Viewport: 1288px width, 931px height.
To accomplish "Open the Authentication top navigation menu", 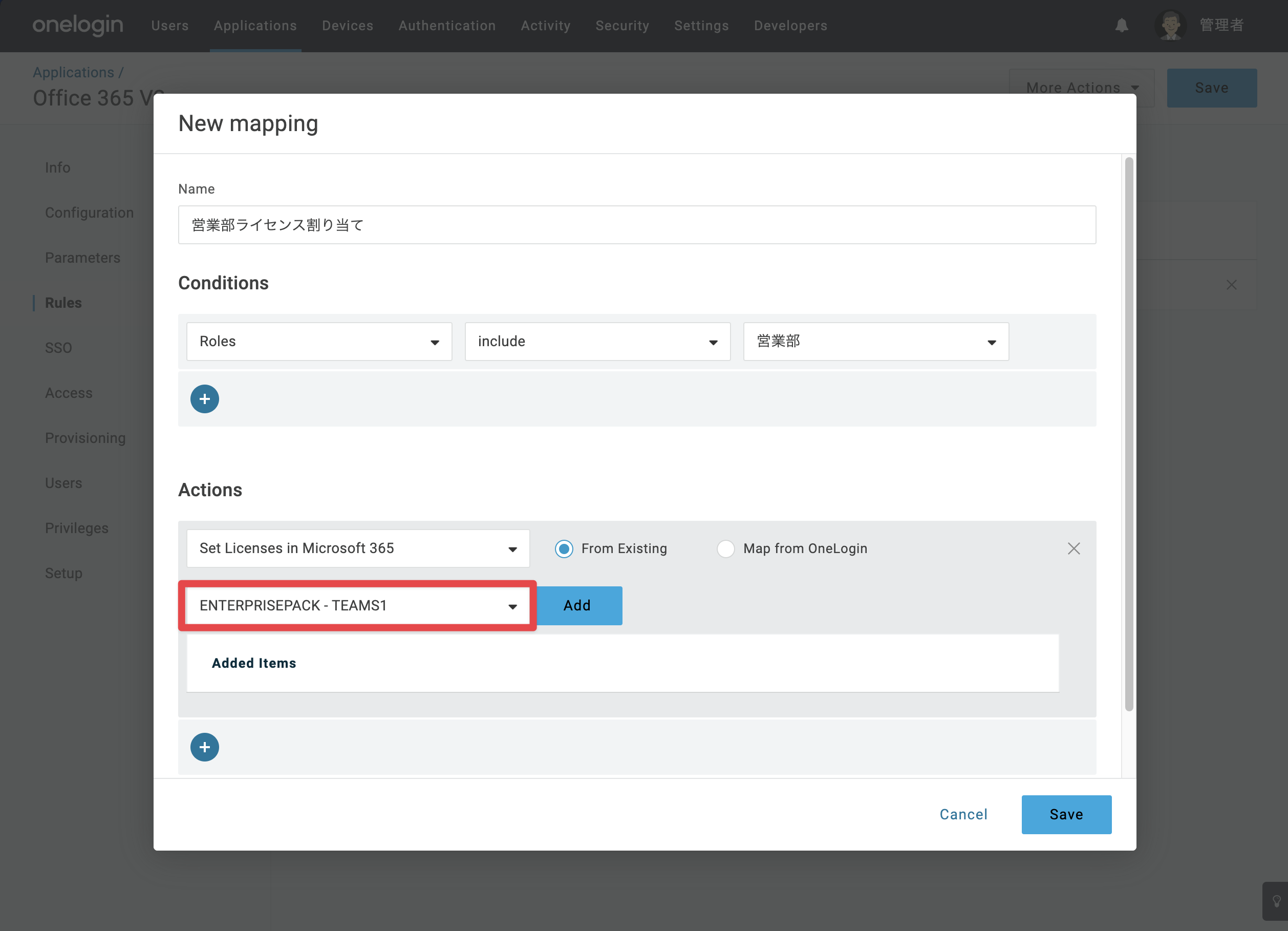I will (447, 26).
